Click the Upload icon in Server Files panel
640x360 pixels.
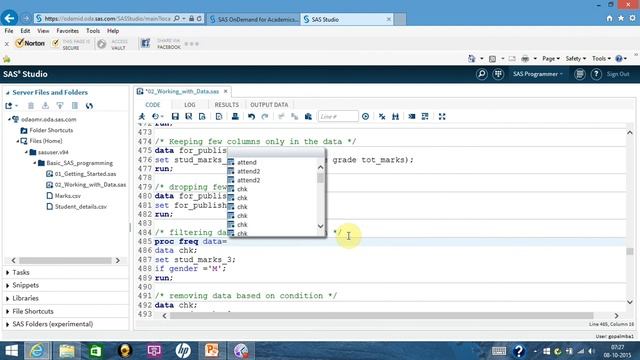point(60,106)
